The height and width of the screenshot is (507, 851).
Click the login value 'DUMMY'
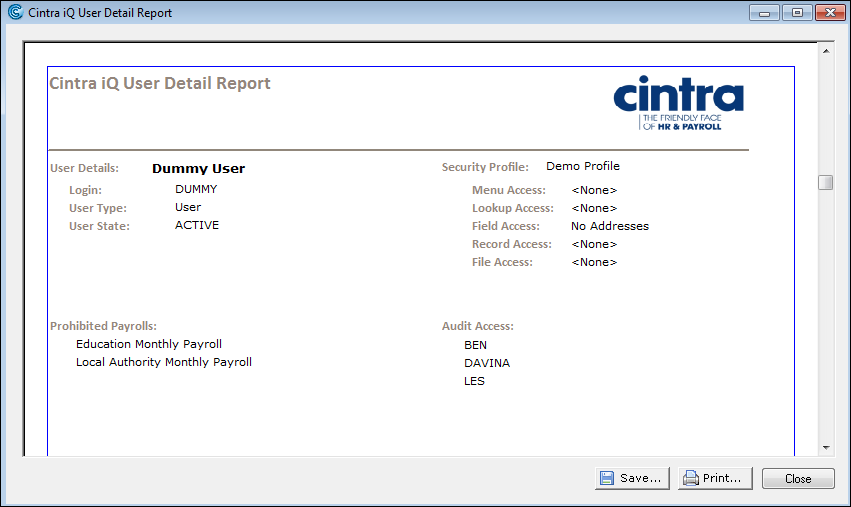(196, 189)
